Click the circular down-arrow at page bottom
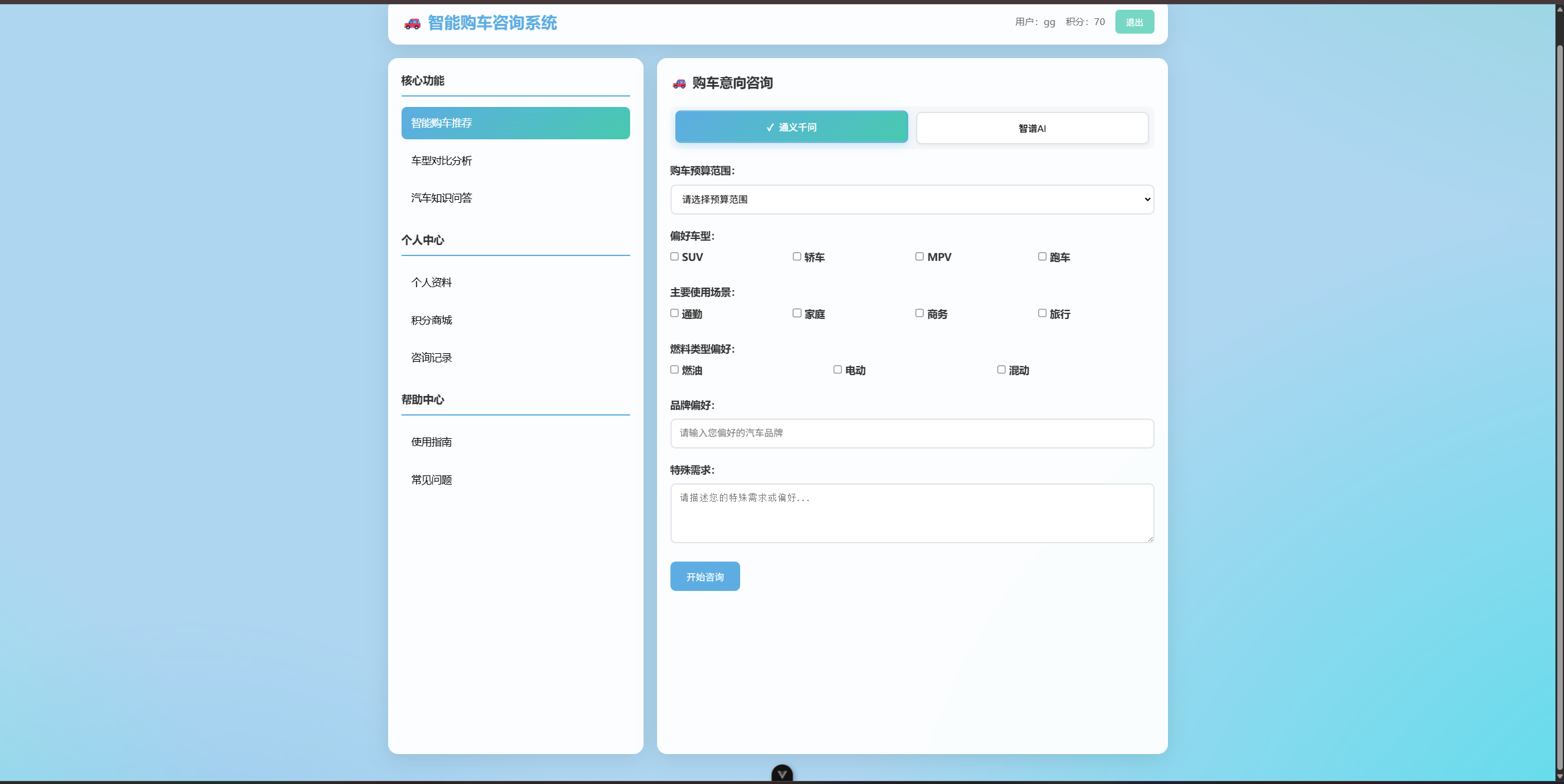 coord(781,772)
